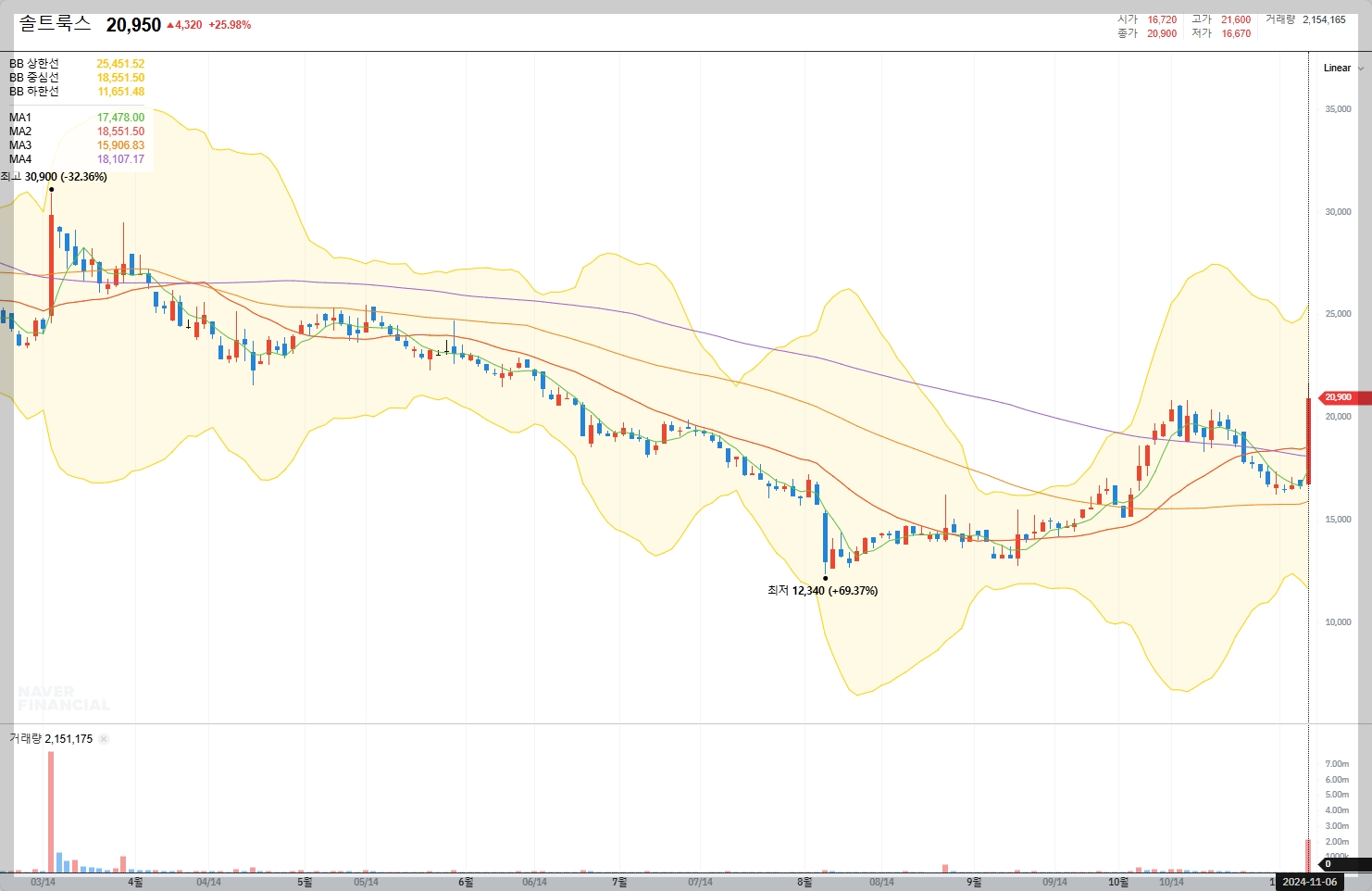The height and width of the screenshot is (891, 1372).
Task: Click the 35,000 price axis label
Action: click(x=1338, y=109)
